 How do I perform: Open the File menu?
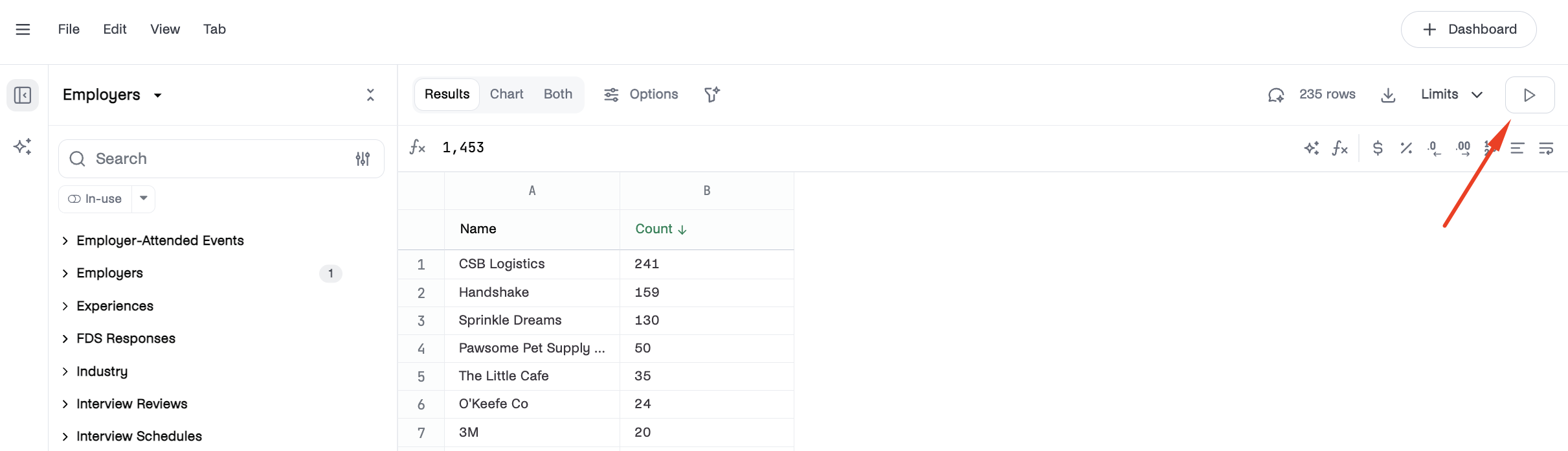point(69,29)
